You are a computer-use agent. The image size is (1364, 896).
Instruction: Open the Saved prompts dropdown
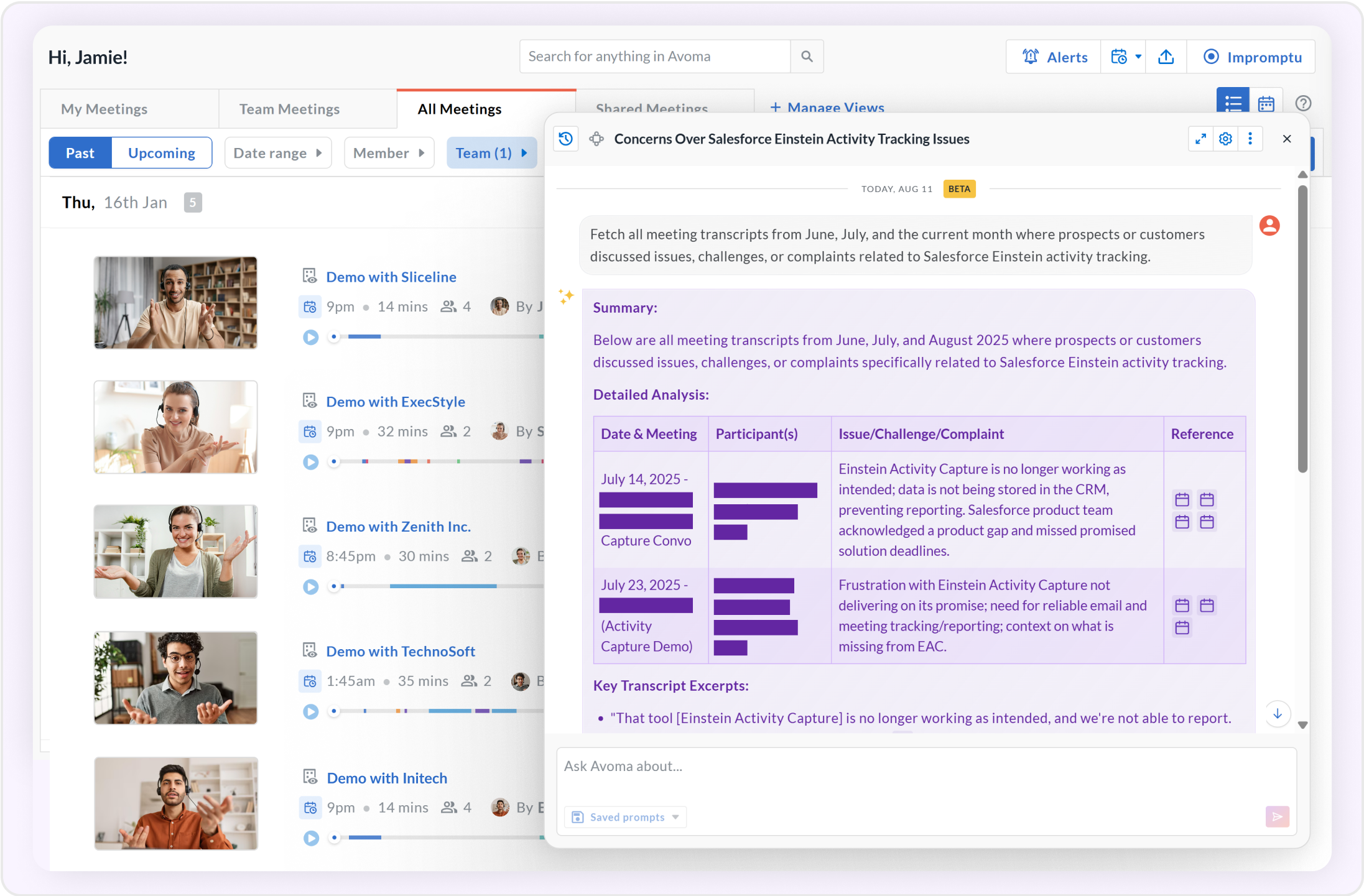(x=625, y=817)
